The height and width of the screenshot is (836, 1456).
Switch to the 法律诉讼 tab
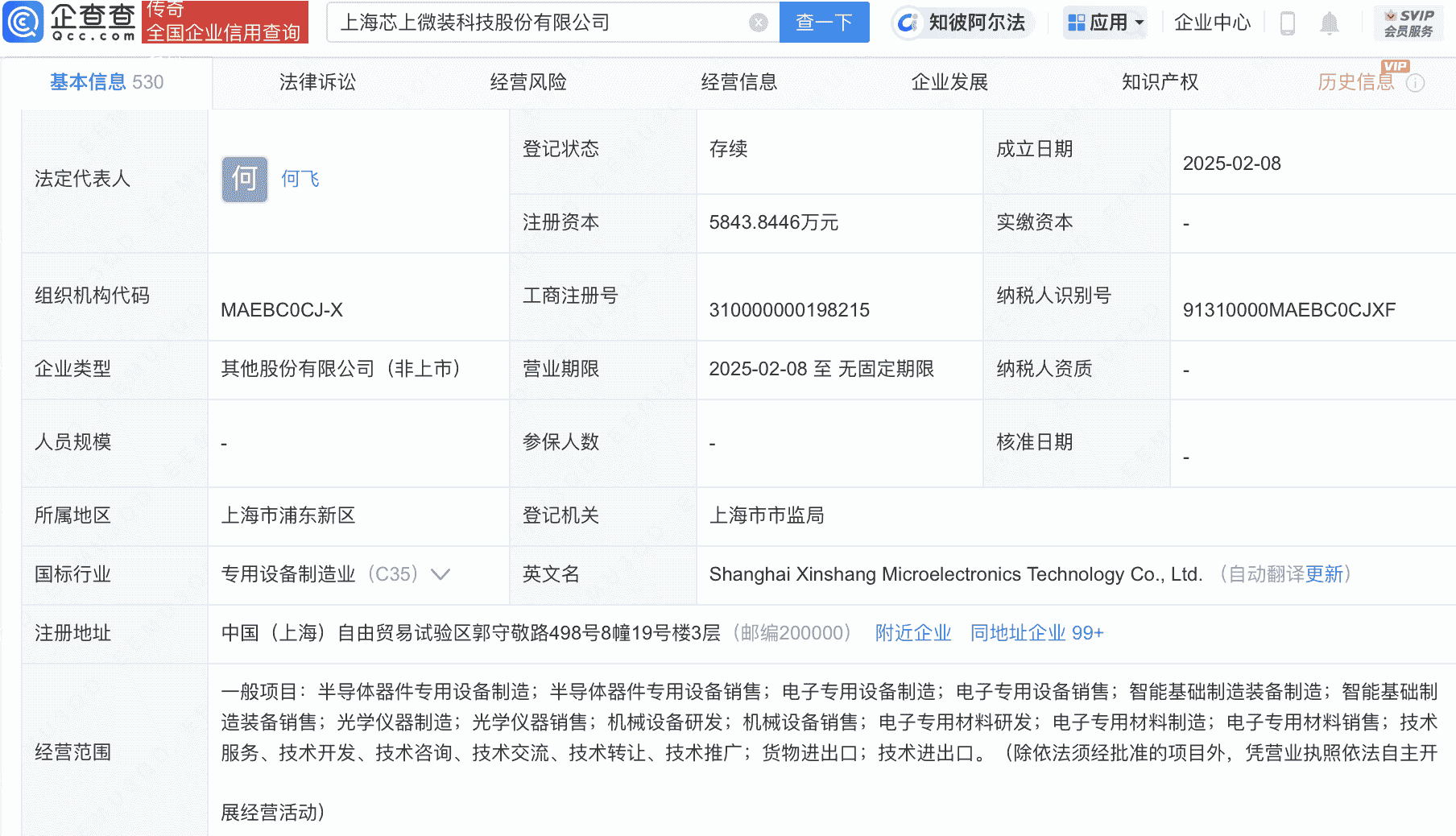[316, 81]
